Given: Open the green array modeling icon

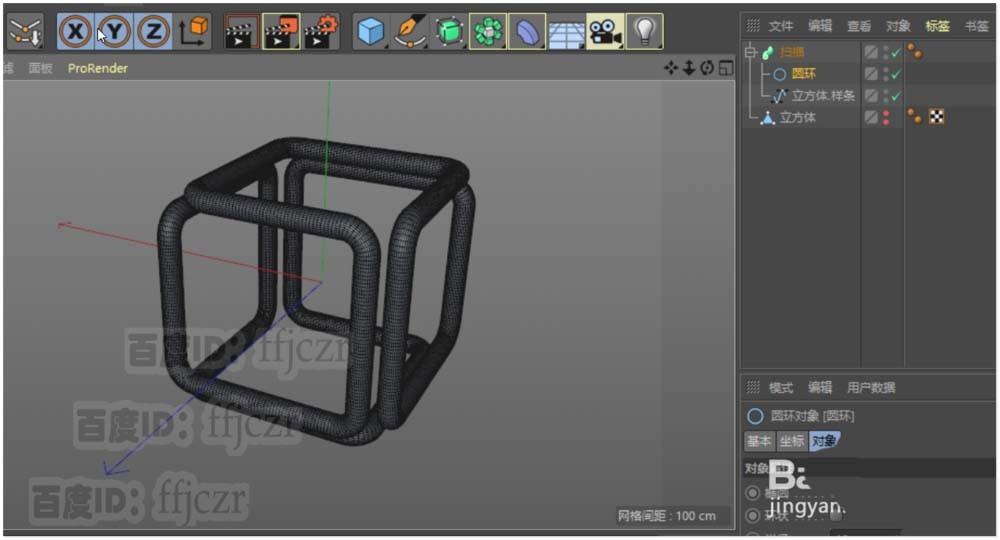Looking at the screenshot, I should [488, 31].
